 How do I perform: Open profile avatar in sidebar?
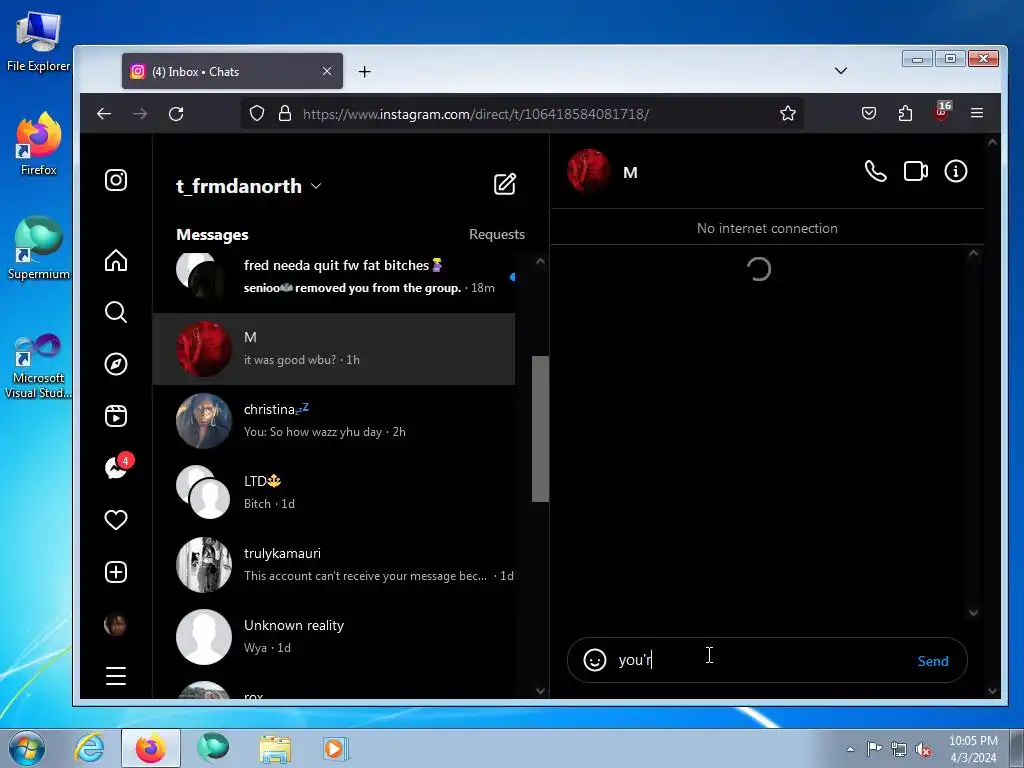(115, 624)
